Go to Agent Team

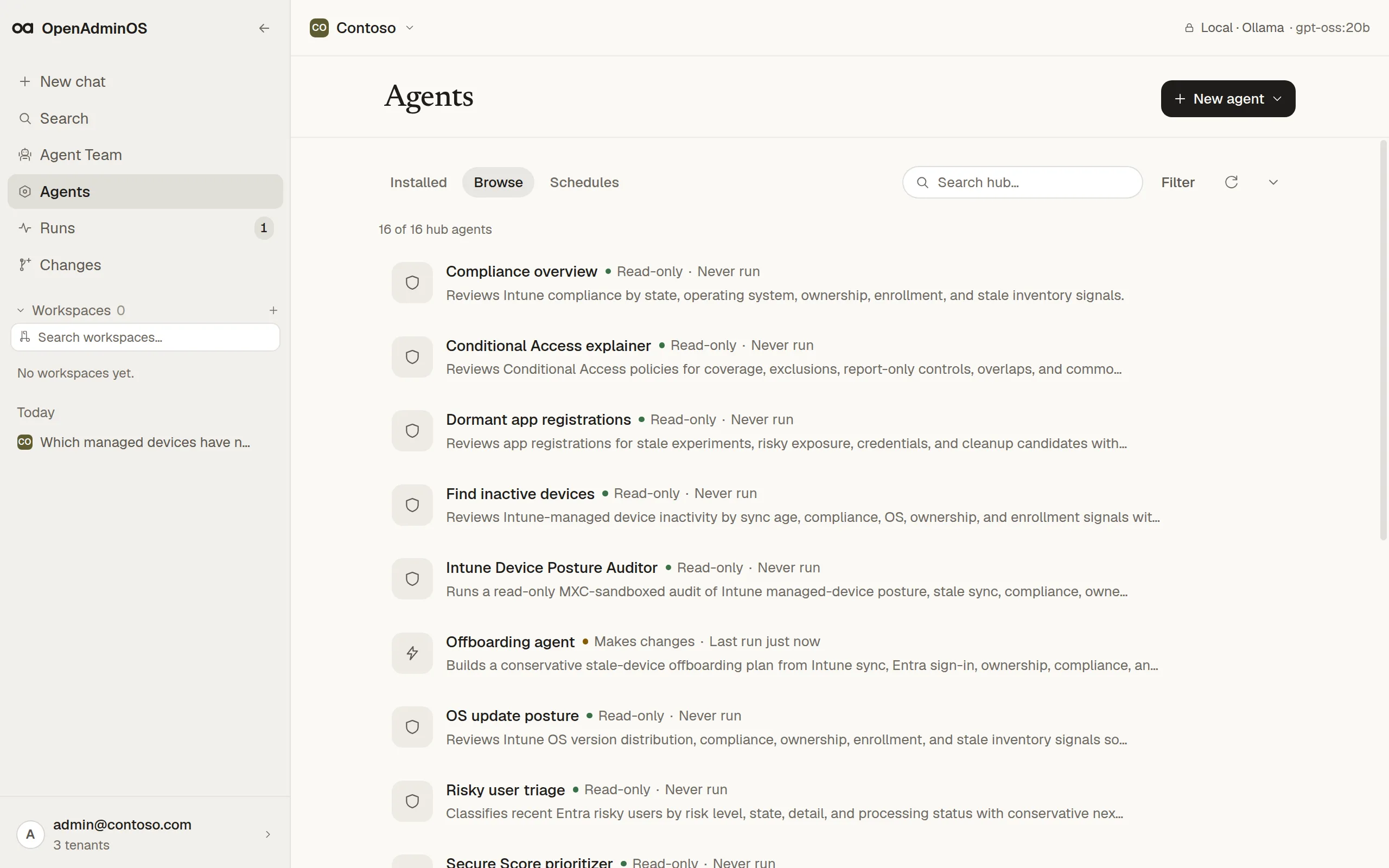click(145, 155)
